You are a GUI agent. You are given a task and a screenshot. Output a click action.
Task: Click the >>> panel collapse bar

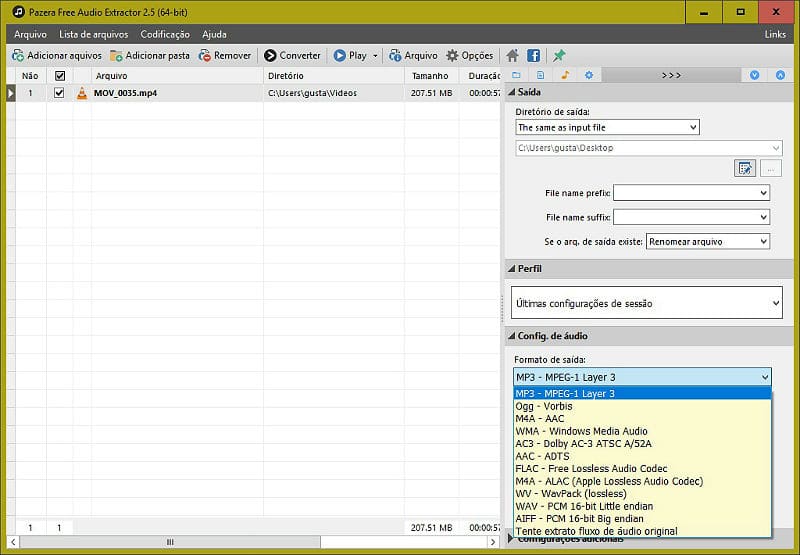[671, 75]
